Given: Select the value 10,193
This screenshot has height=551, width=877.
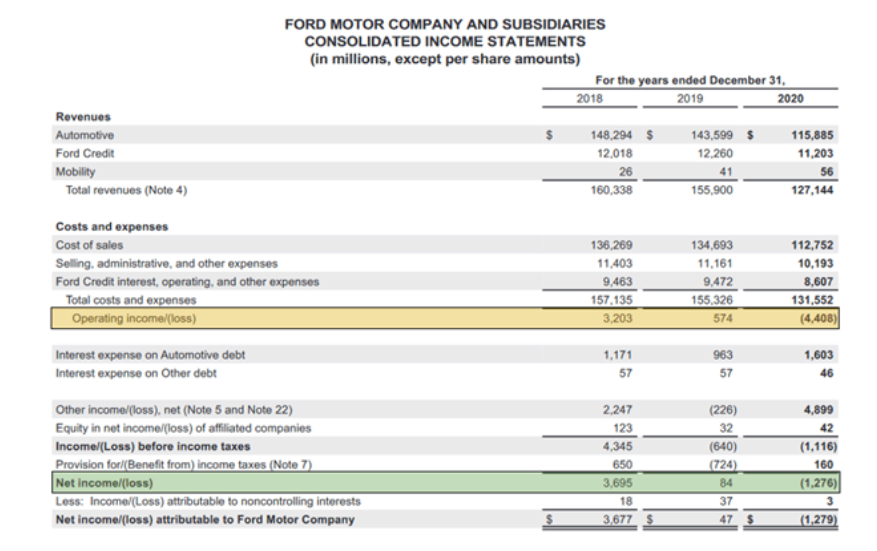Looking at the screenshot, I should 815,263.
